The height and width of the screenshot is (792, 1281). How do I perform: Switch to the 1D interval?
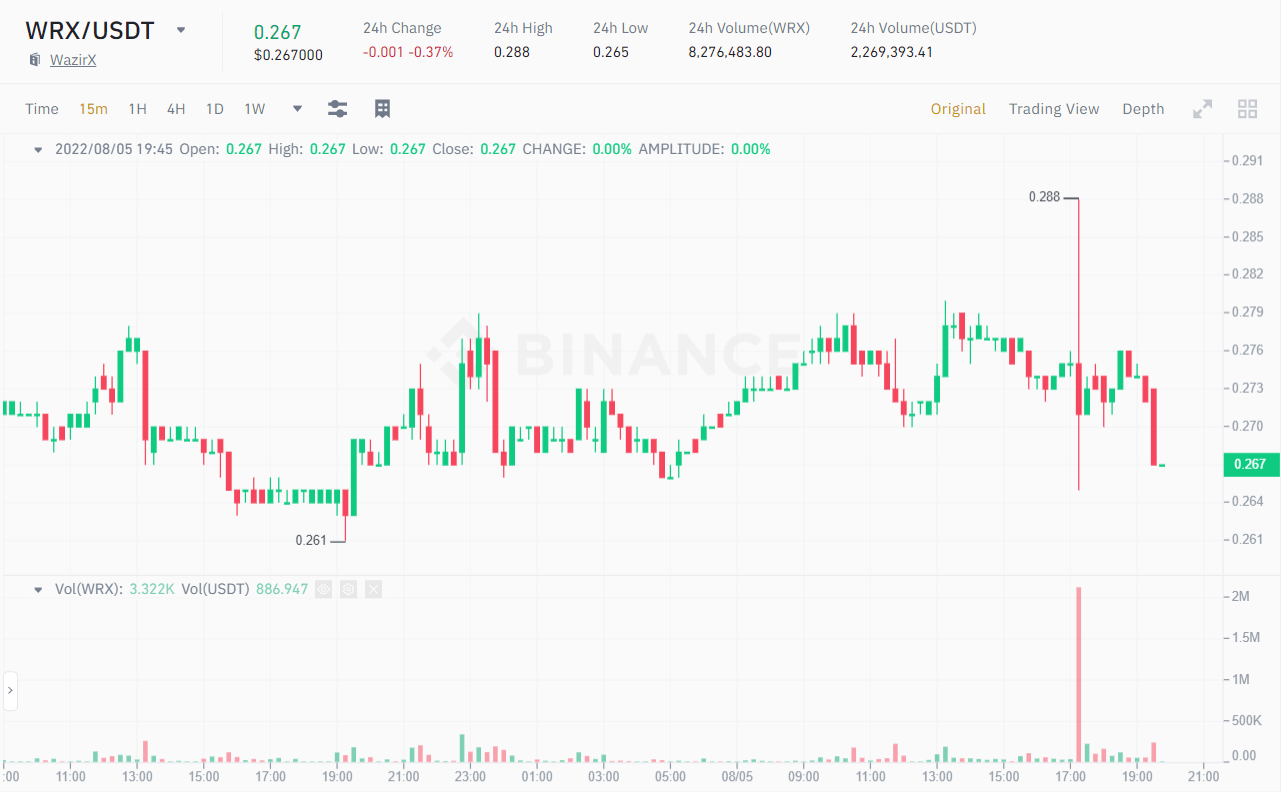click(x=214, y=109)
